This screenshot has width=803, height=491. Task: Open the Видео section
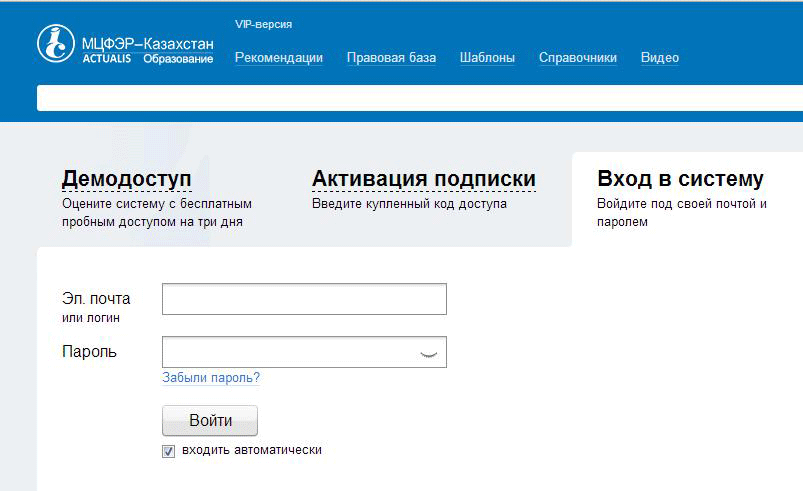659,58
